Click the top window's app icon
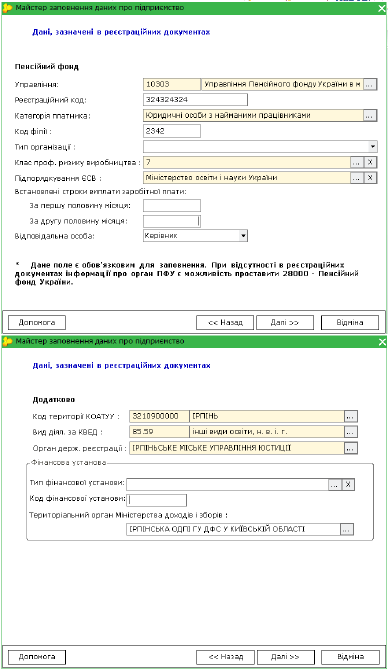Image resolution: width=388 pixels, height=670 pixels. [7, 8]
